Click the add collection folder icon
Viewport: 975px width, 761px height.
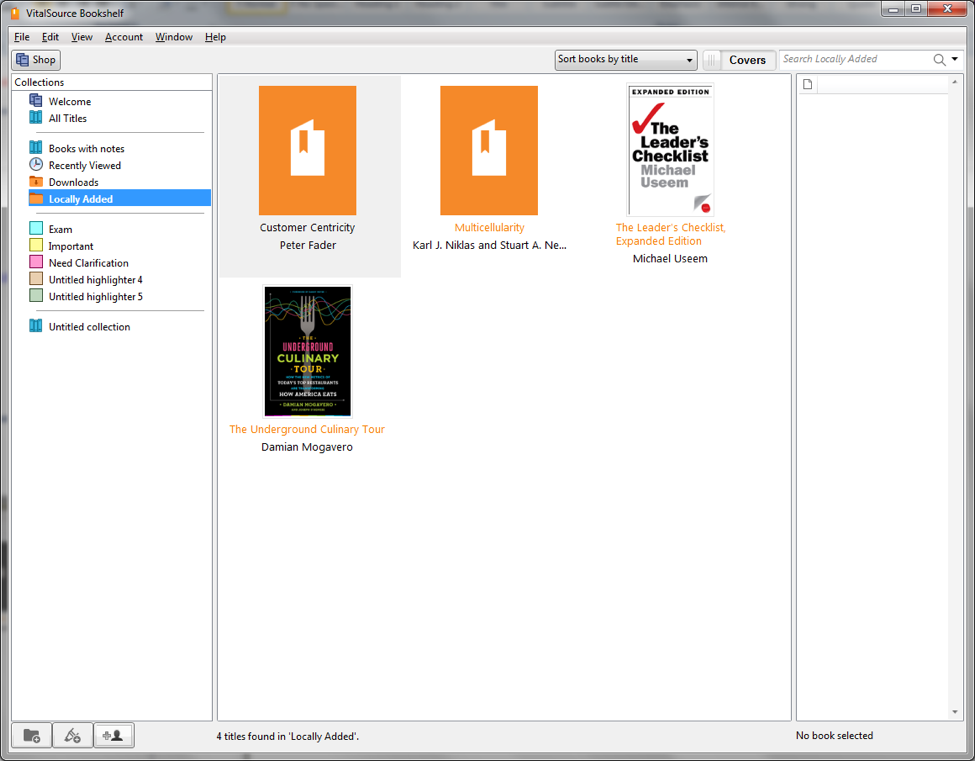coord(31,736)
